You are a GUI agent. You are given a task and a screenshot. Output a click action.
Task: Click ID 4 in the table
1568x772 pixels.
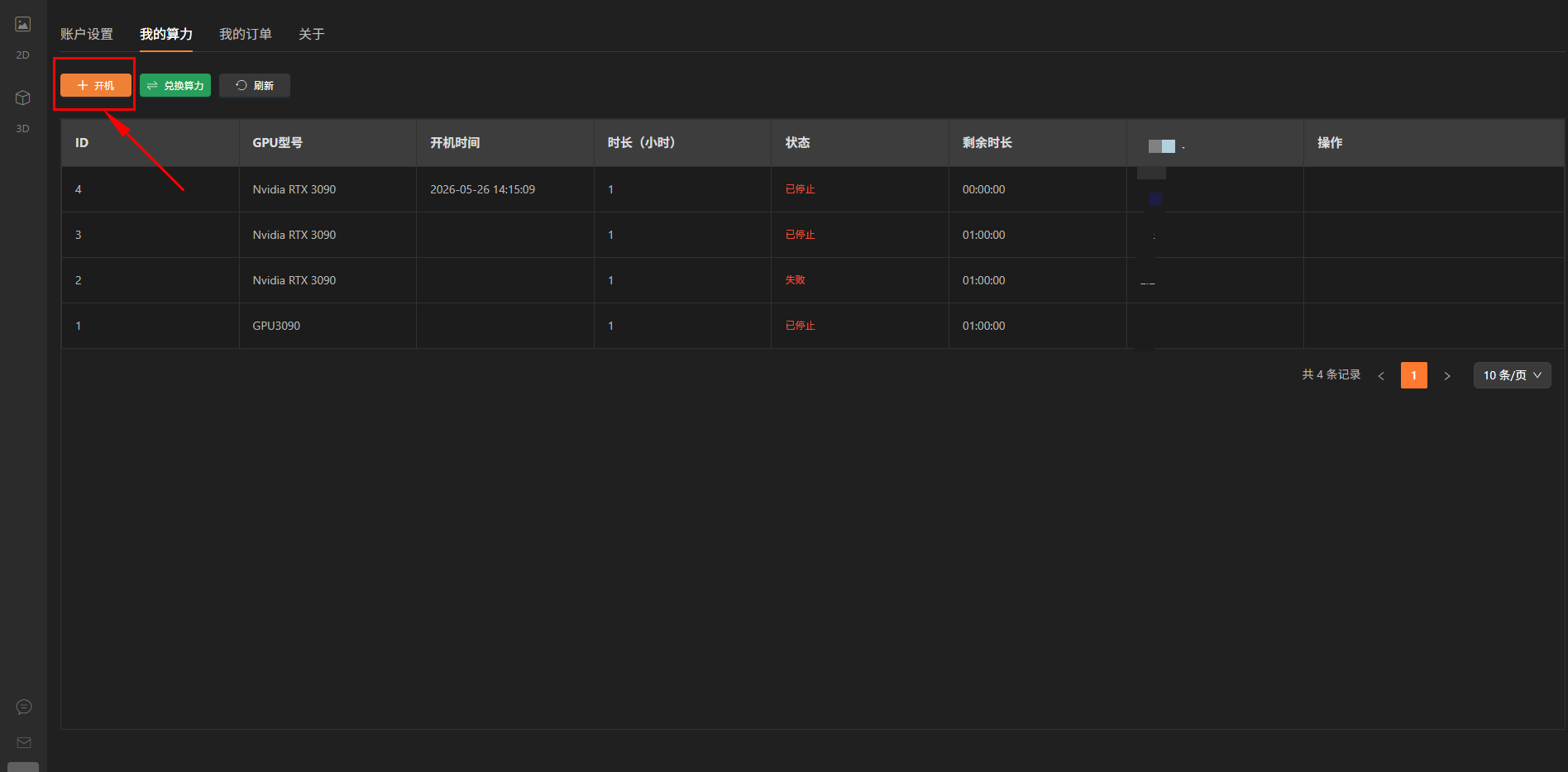coord(79,189)
